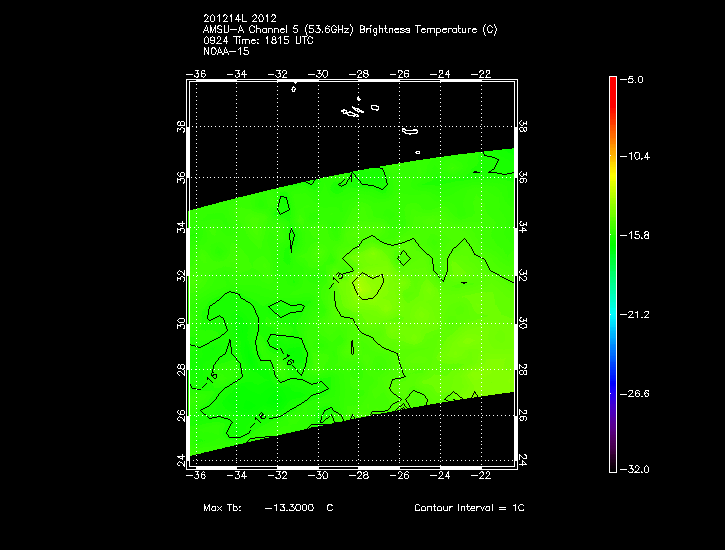725x550 pixels.
Task: Select the -15.8 color bar label
Action: coord(636,236)
